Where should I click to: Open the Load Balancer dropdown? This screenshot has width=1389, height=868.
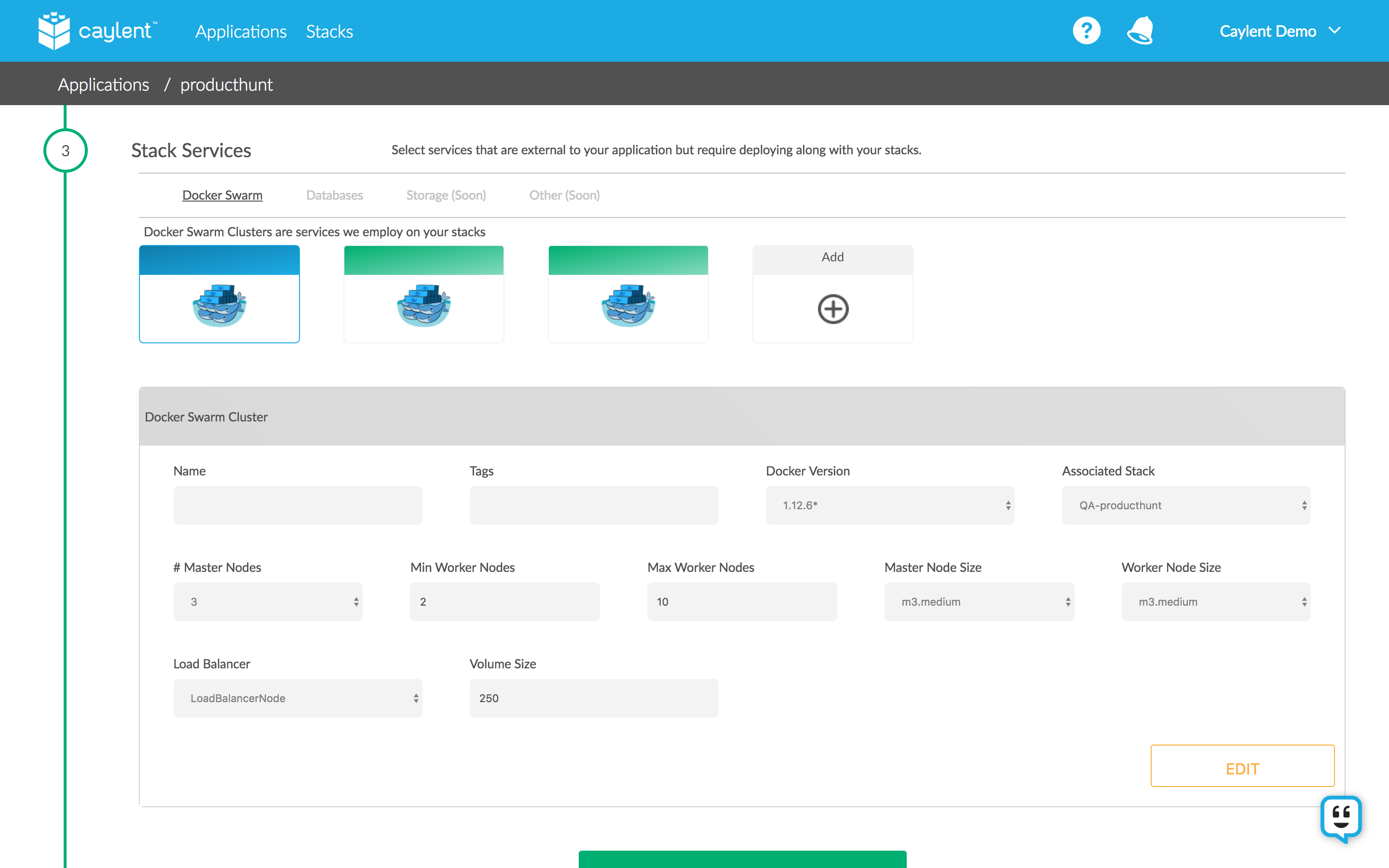297,698
